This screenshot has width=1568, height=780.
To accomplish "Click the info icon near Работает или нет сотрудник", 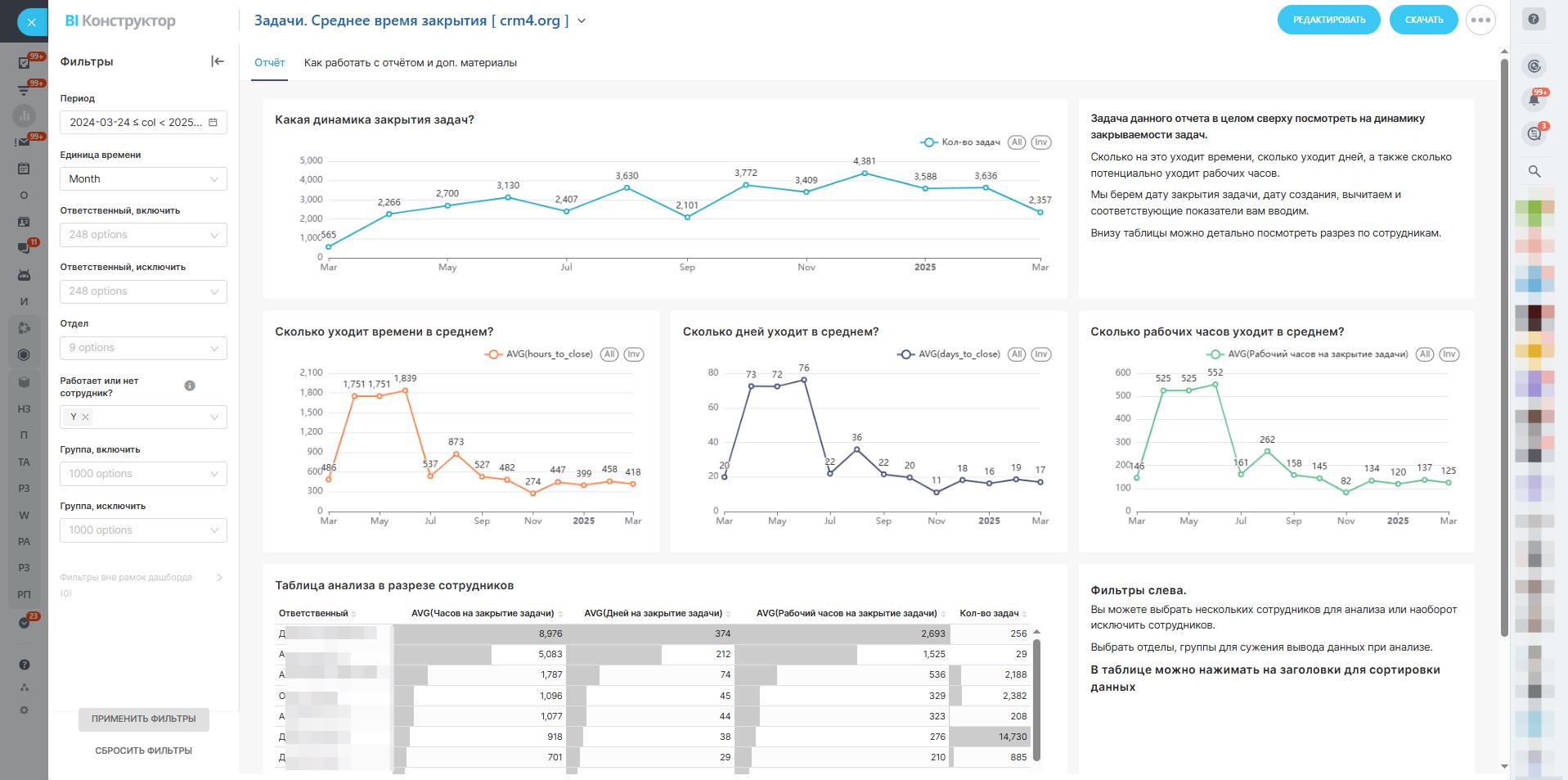I will click(190, 385).
